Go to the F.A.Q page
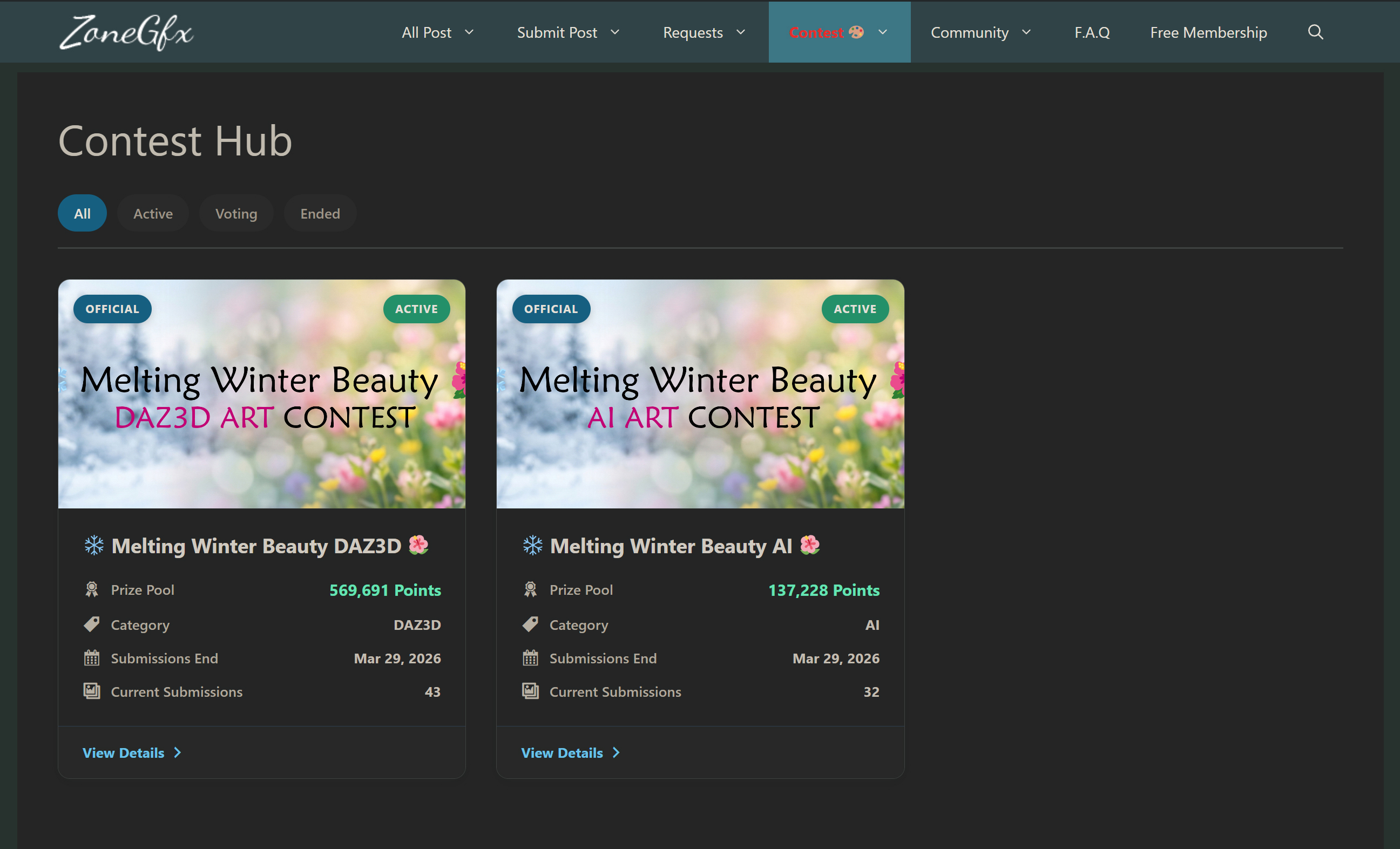This screenshot has width=1400, height=849. point(1092,32)
